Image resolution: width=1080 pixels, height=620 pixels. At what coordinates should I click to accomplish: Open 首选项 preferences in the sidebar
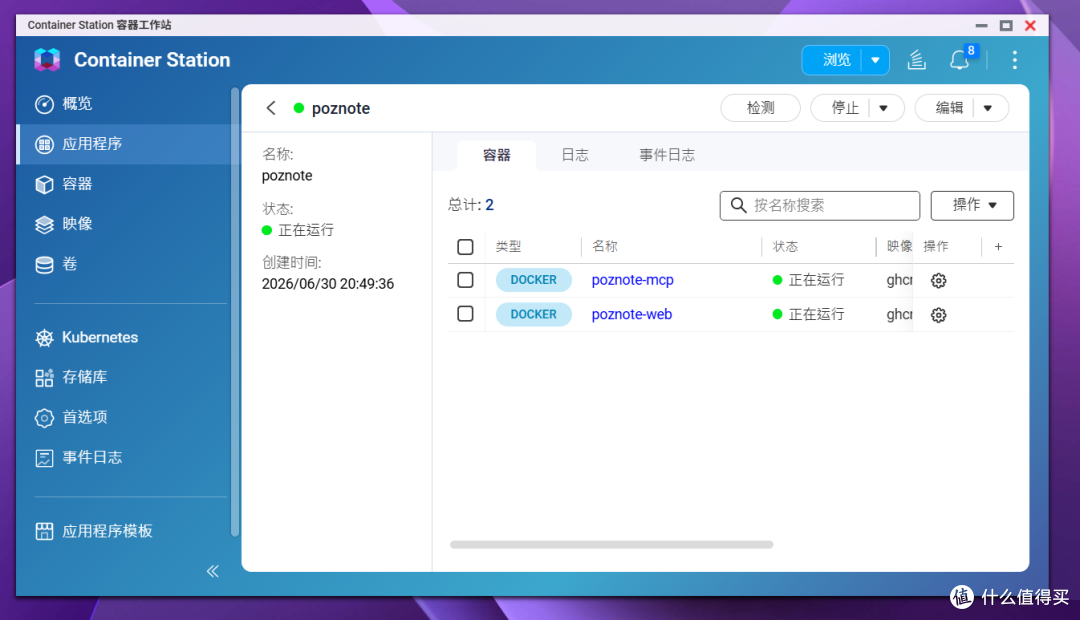[71, 417]
